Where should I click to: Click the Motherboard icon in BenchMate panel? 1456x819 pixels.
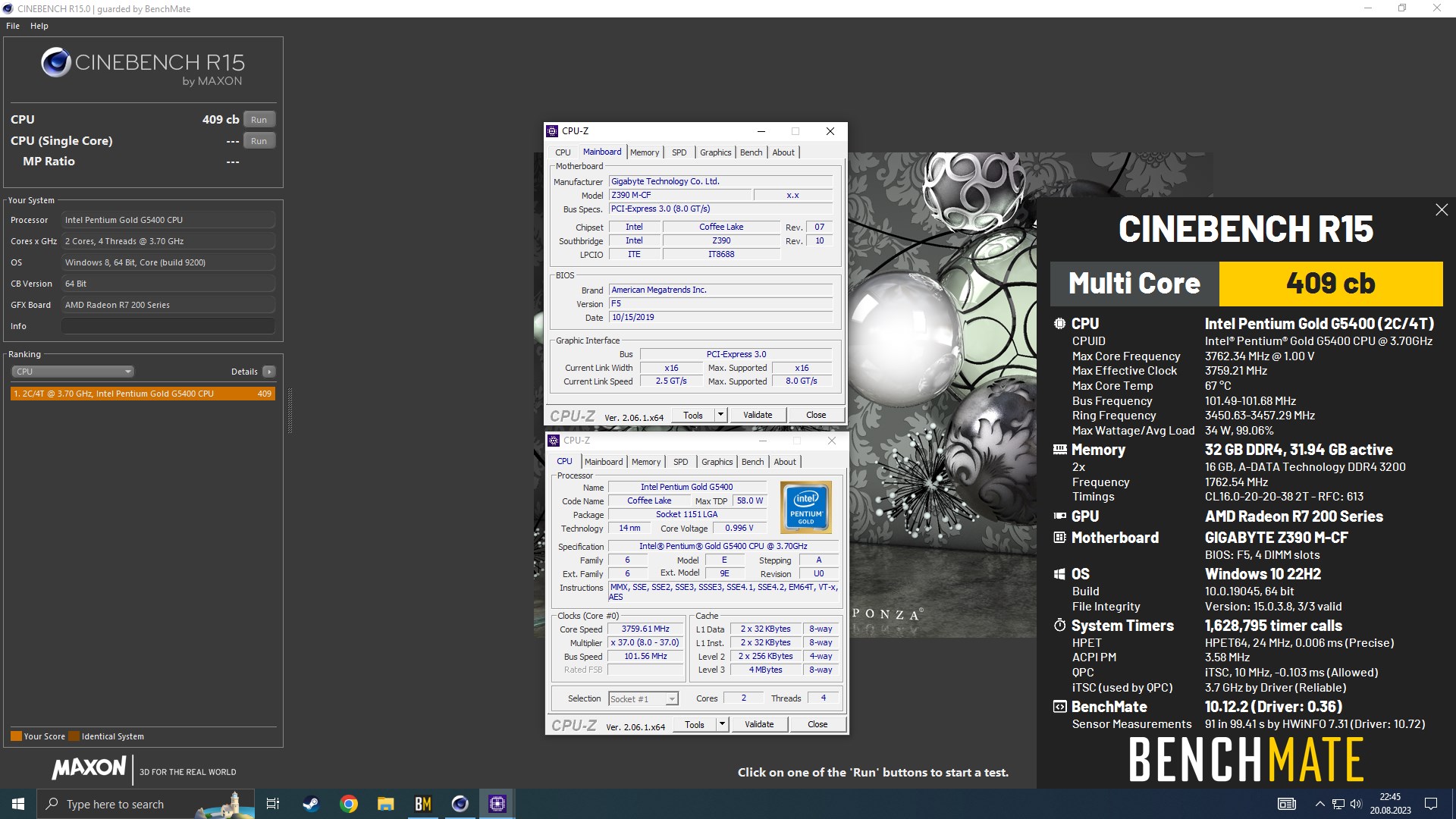(x=1059, y=538)
